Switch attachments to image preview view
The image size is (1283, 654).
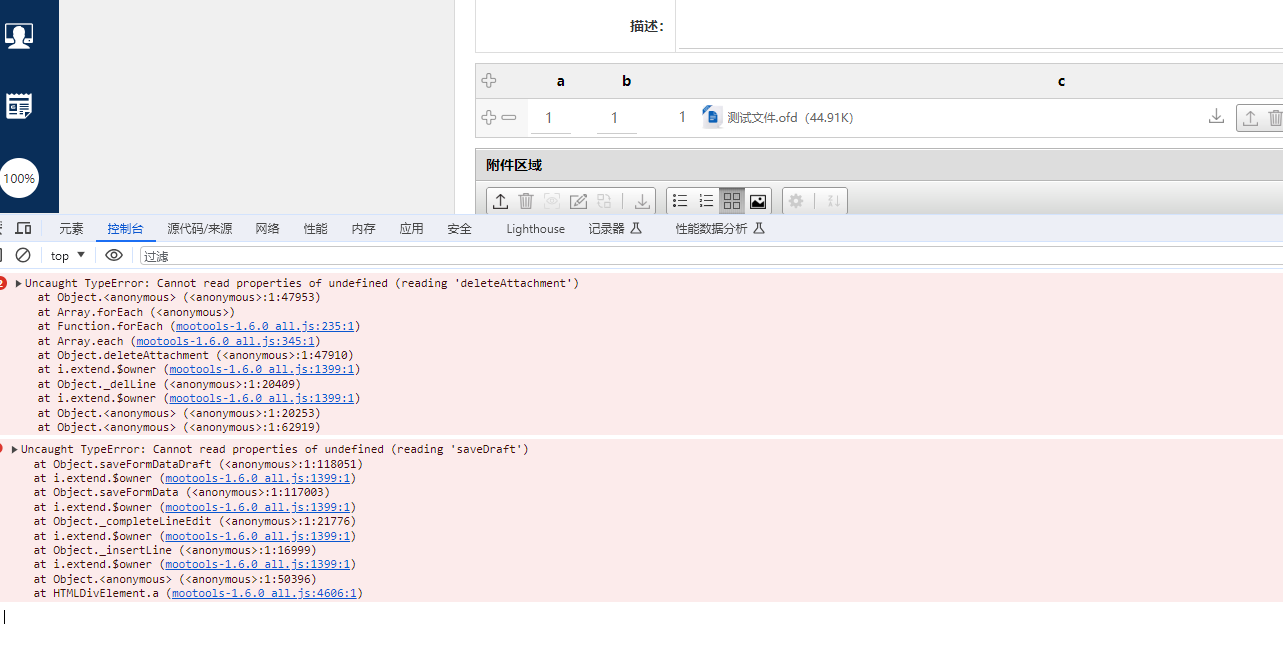point(758,201)
